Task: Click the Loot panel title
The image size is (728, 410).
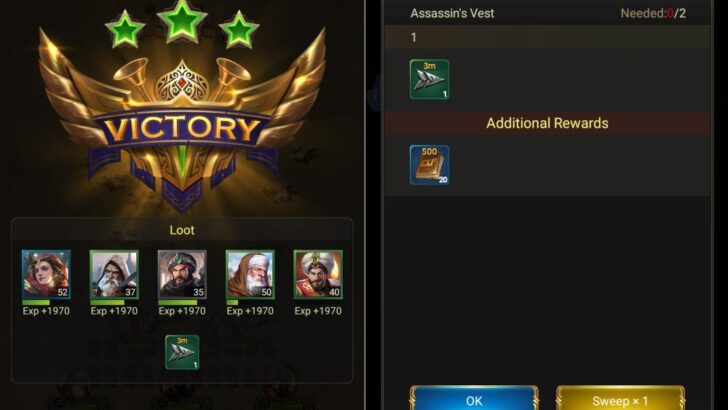Action: click(182, 230)
